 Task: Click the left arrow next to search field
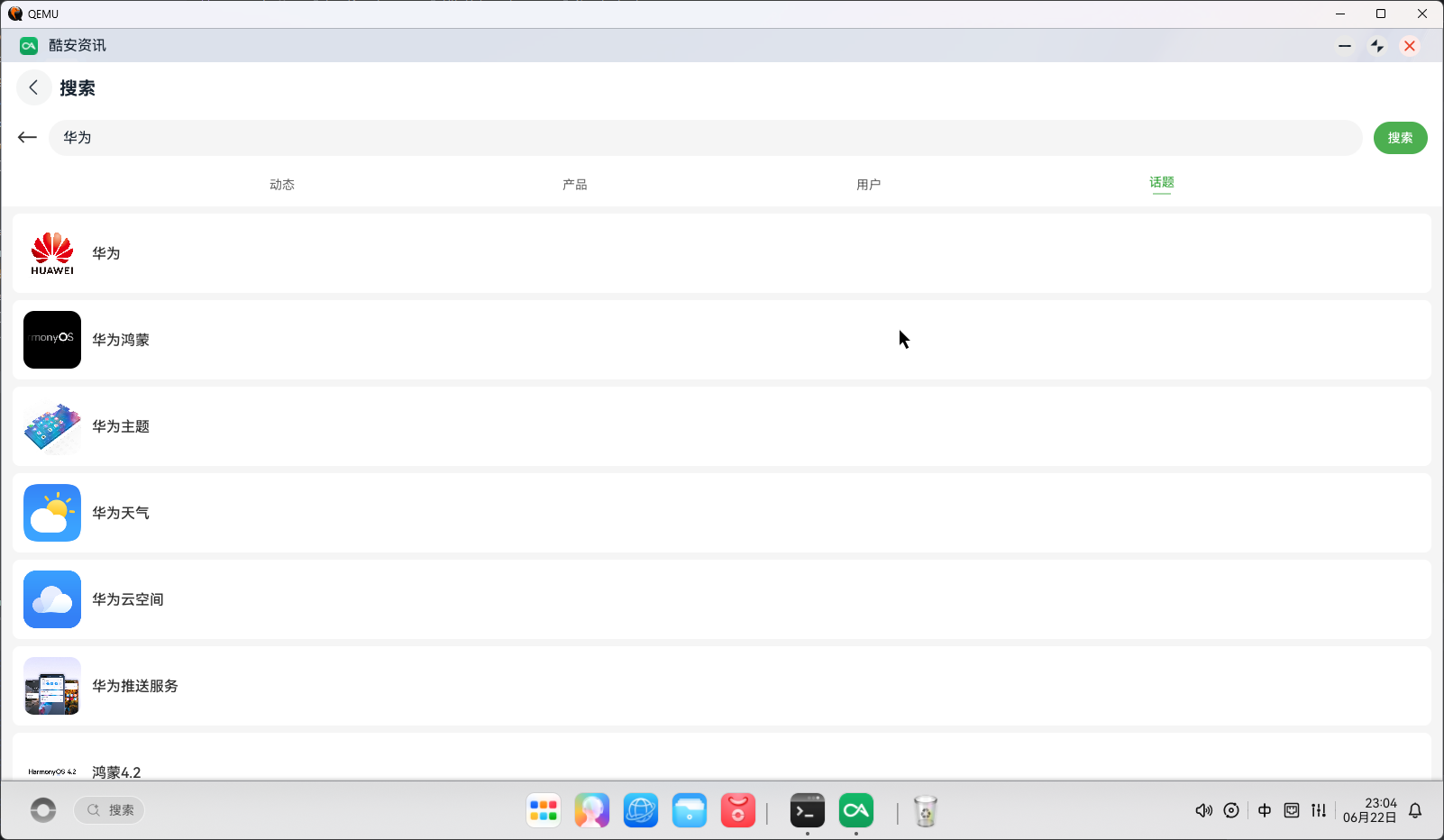point(27,137)
